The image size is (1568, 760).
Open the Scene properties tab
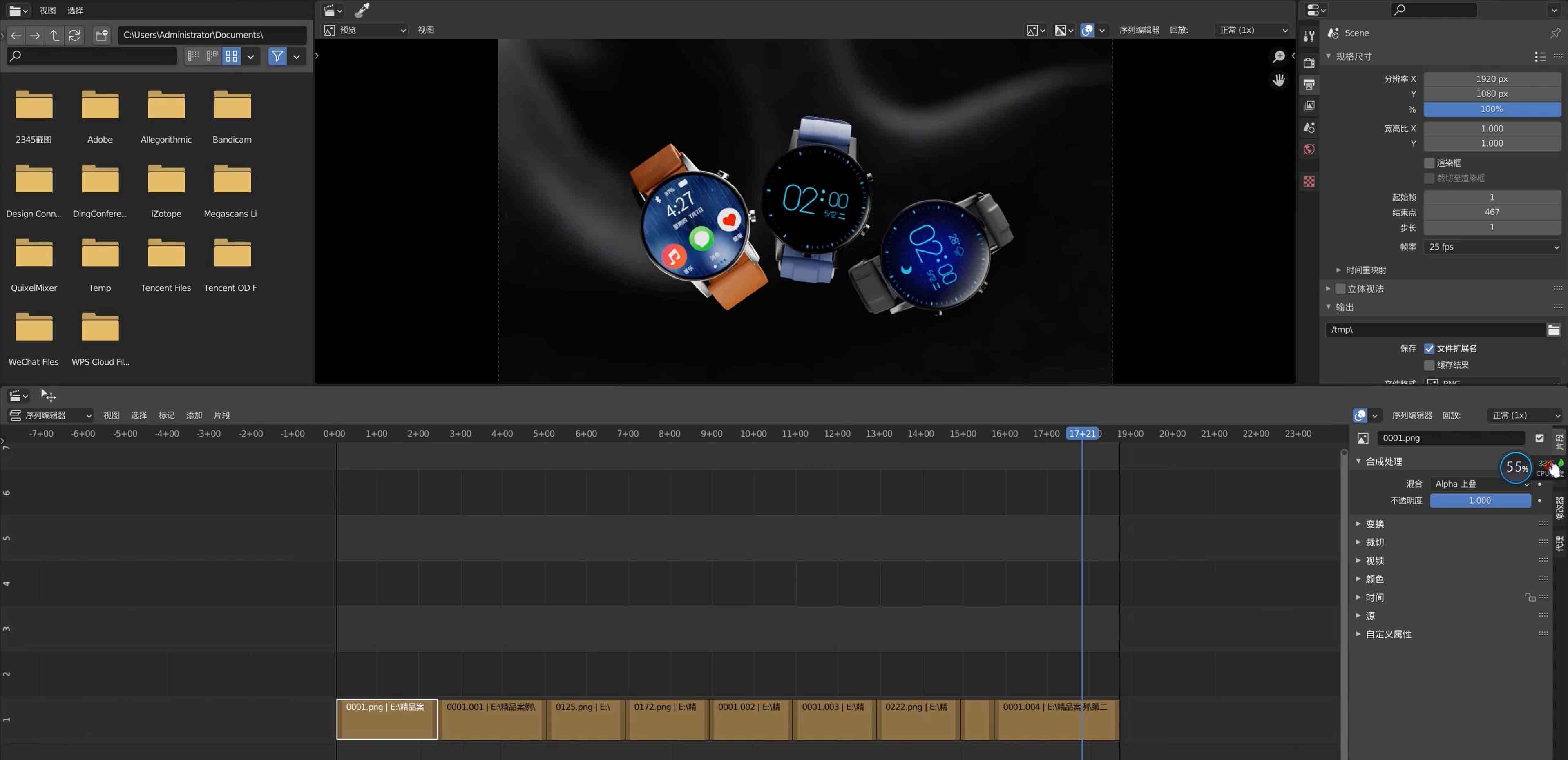point(1309,127)
